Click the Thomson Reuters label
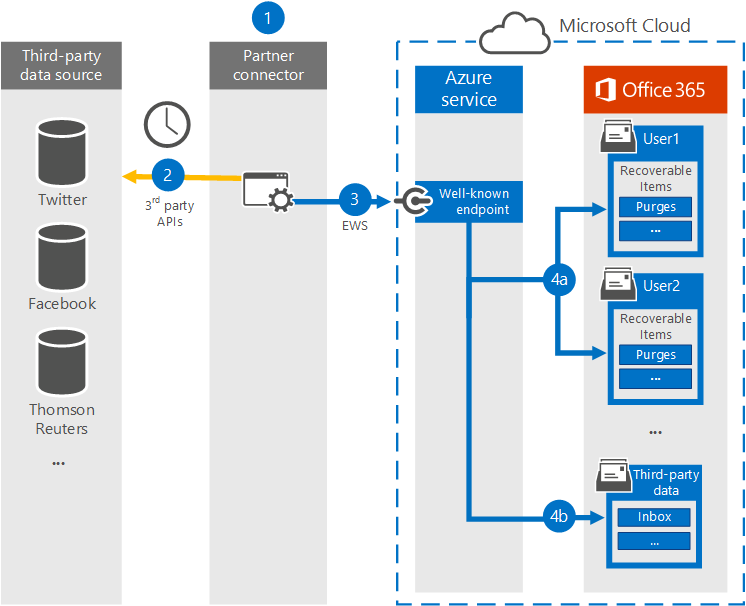Image resolution: width=746 pixels, height=606 pixels. [x=62, y=419]
